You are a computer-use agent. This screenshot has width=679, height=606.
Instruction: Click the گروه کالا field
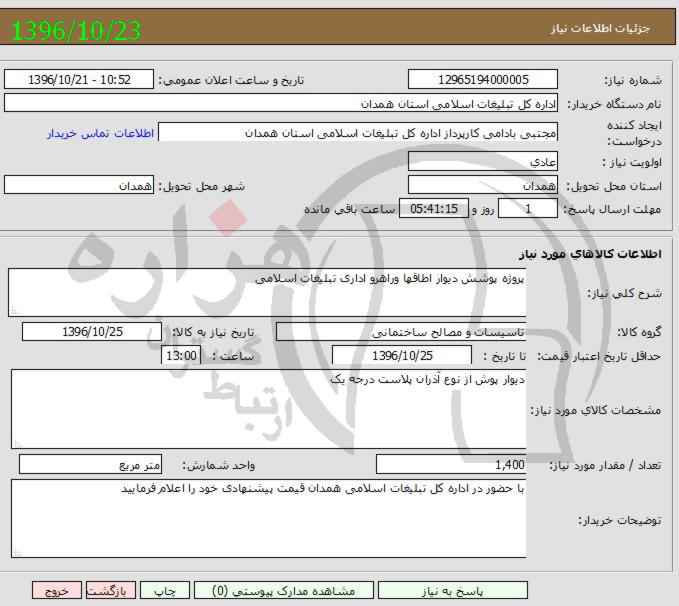401,332
